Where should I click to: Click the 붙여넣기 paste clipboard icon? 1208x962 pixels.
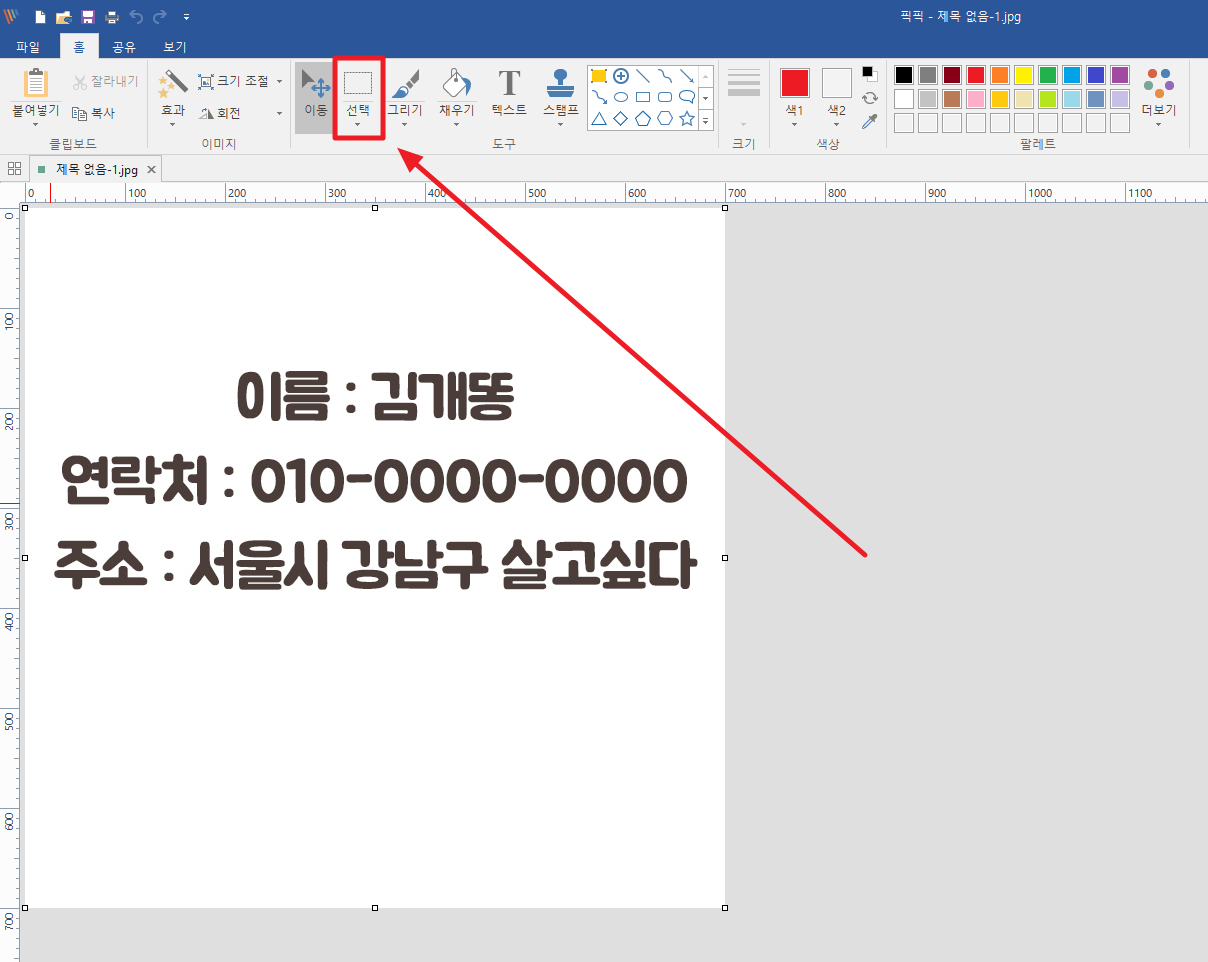click(35, 83)
